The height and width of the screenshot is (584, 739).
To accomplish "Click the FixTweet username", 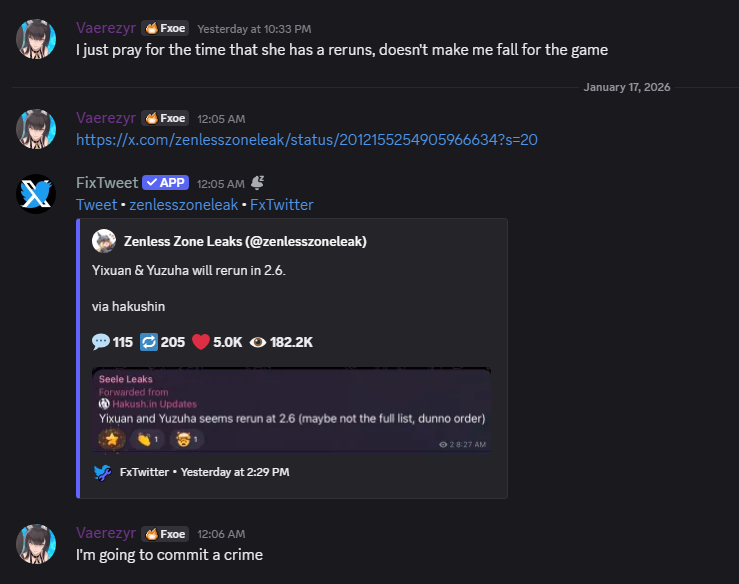I will tap(106, 183).
